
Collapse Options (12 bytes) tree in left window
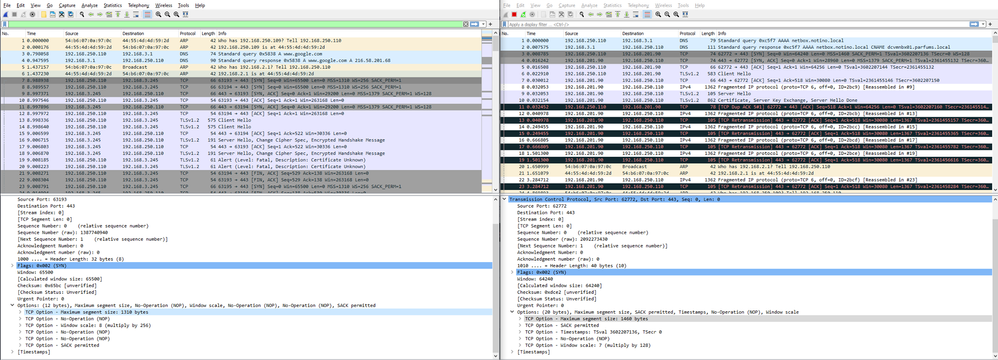click(x=13, y=305)
